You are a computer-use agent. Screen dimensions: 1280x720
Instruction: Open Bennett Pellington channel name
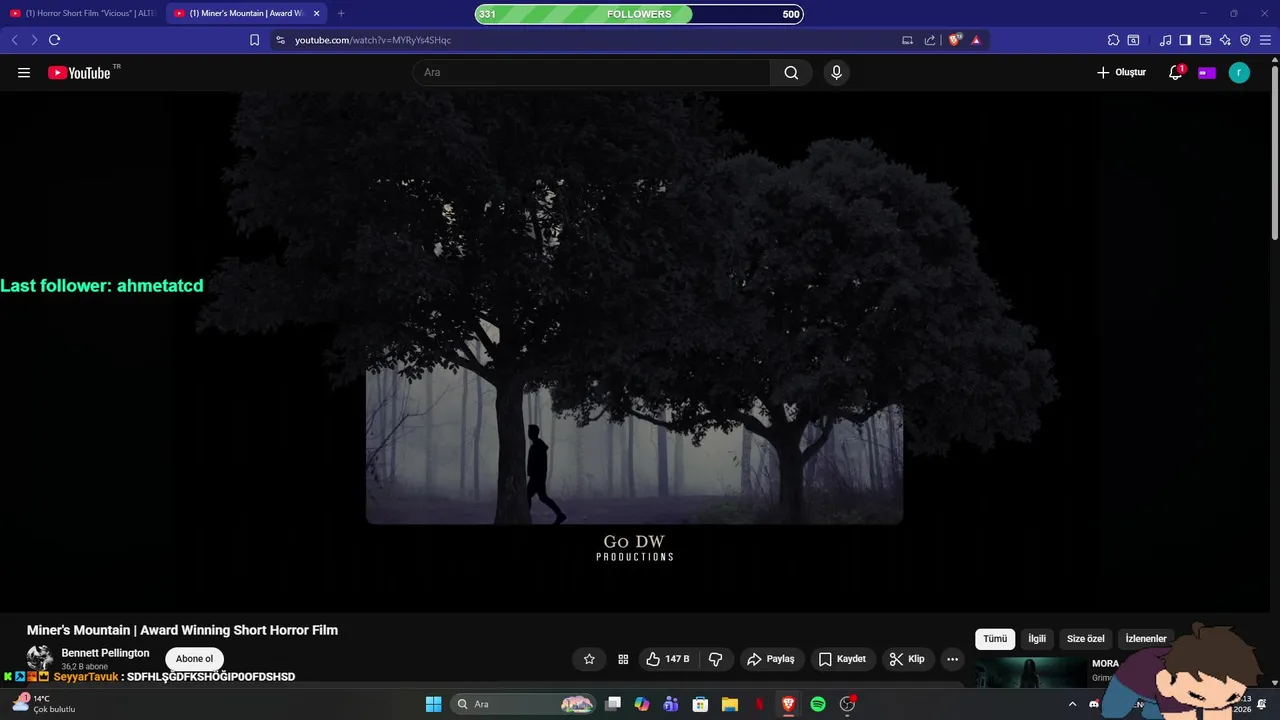click(x=105, y=653)
